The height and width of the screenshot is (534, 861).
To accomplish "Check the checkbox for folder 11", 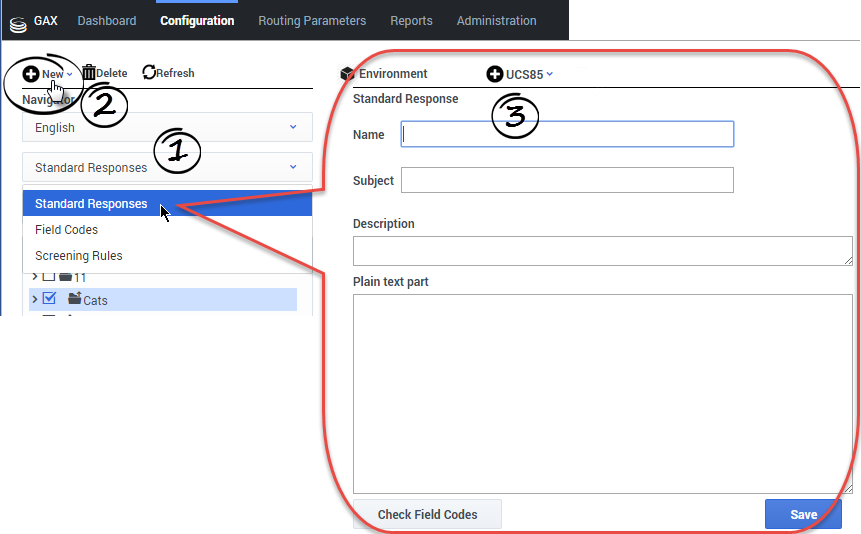I will pyautogui.click(x=49, y=277).
